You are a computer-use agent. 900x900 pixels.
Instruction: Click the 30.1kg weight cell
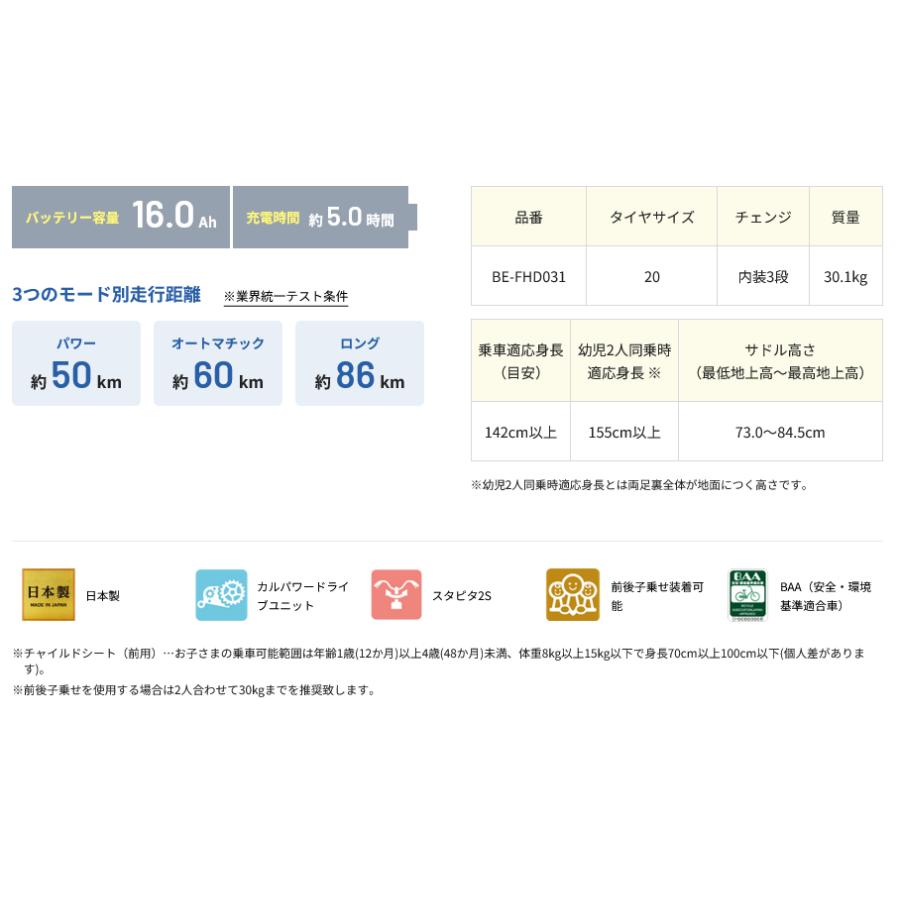(x=845, y=276)
